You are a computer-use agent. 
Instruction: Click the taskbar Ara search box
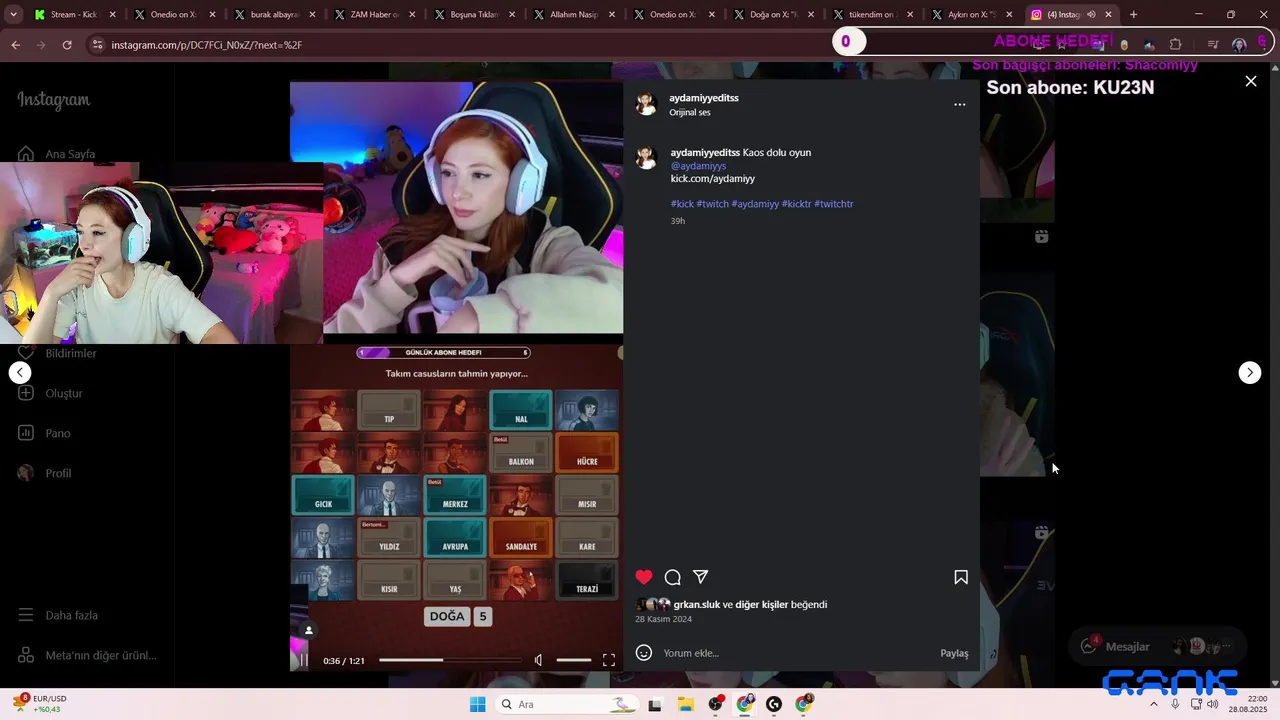[x=569, y=704]
